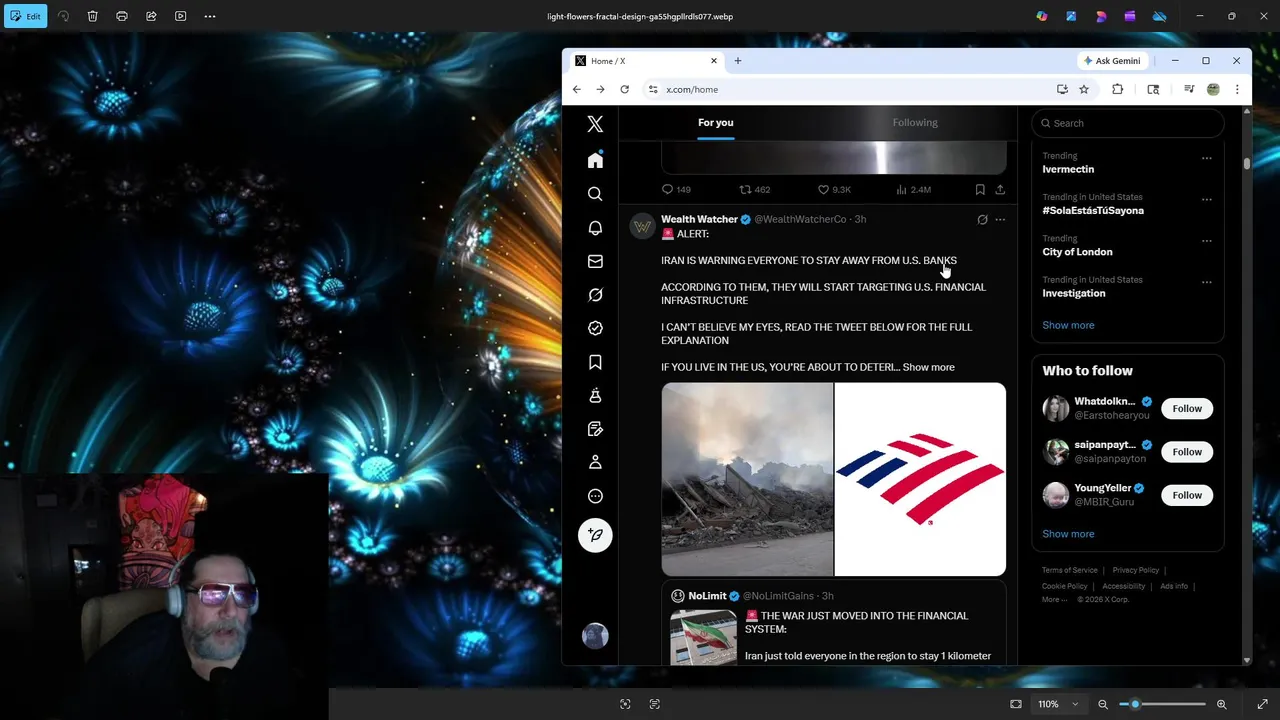This screenshot has height=720, width=1280.
Task: Open X Explore search icon in sidebar
Action: (595, 194)
